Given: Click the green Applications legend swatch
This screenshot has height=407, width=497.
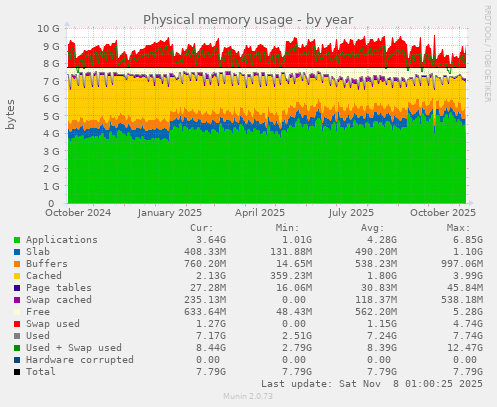Looking at the screenshot, I should pos(17,240).
